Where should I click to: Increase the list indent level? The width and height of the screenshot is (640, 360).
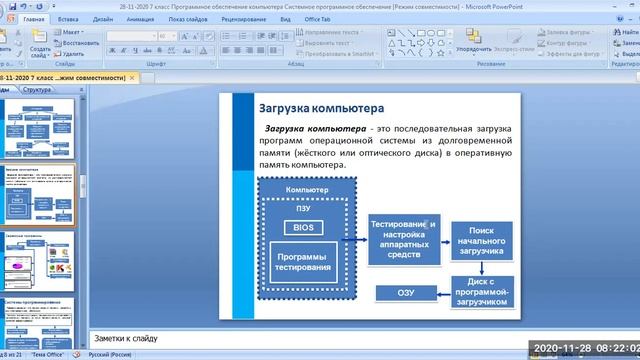pyautogui.click(x=272, y=36)
